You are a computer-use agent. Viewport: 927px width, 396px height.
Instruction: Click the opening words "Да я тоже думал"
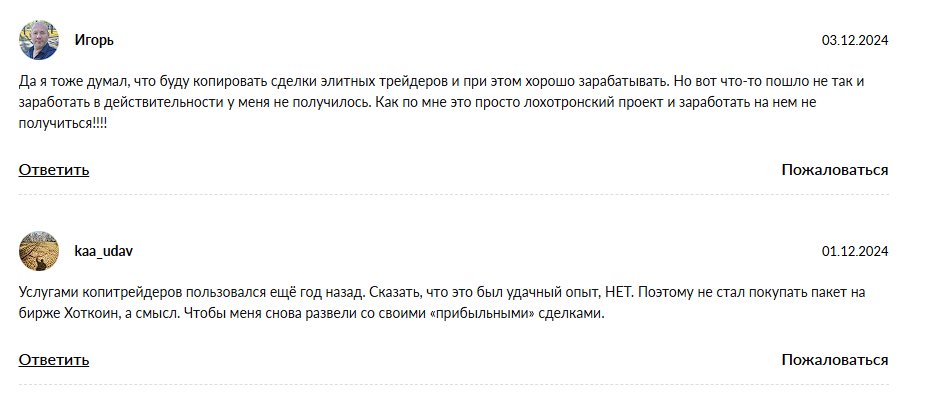pos(60,81)
